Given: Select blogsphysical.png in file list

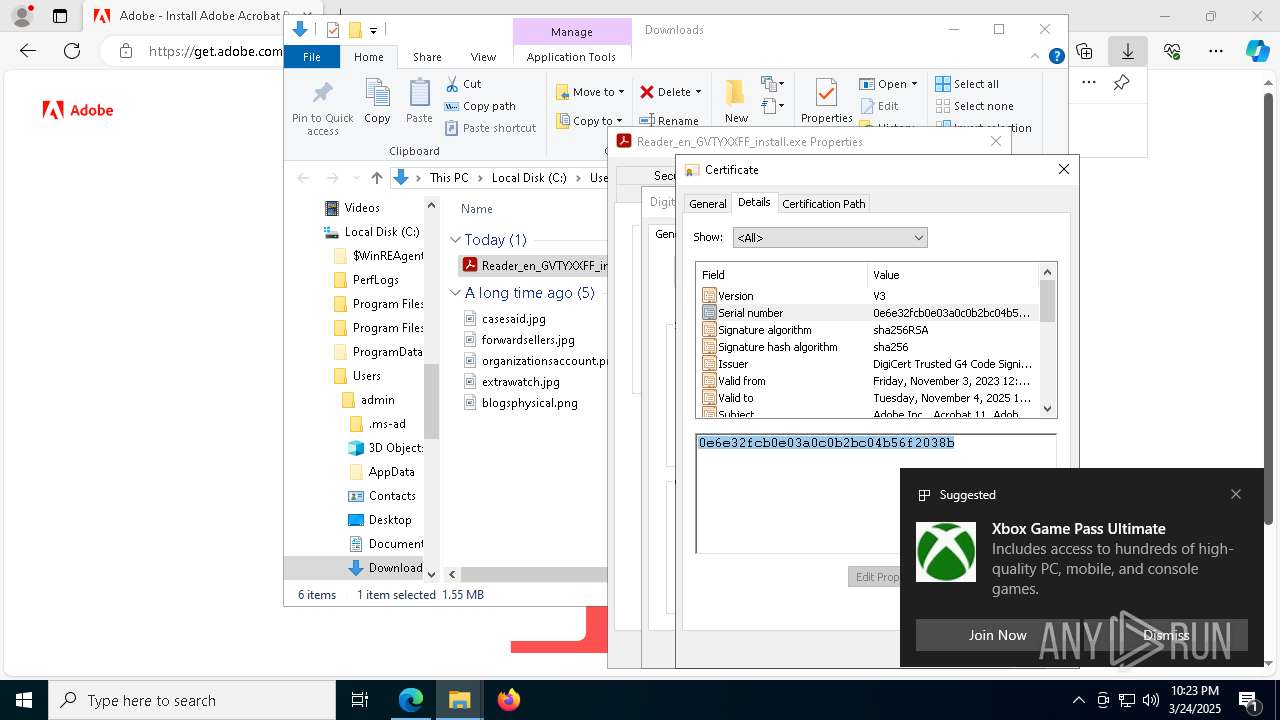Looking at the screenshot, I should [529, 403].
